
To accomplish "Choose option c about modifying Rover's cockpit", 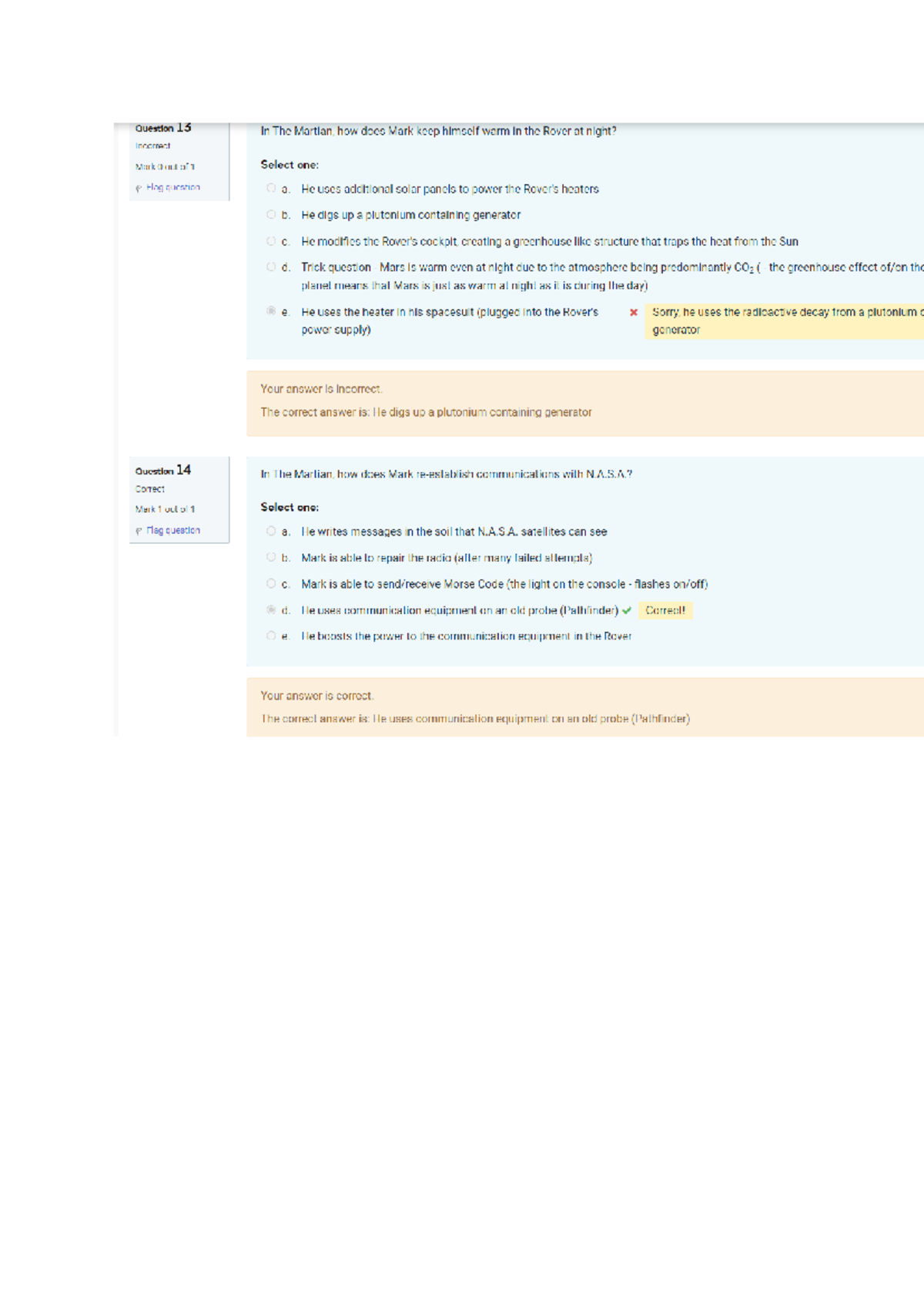I will pos(271,241).
